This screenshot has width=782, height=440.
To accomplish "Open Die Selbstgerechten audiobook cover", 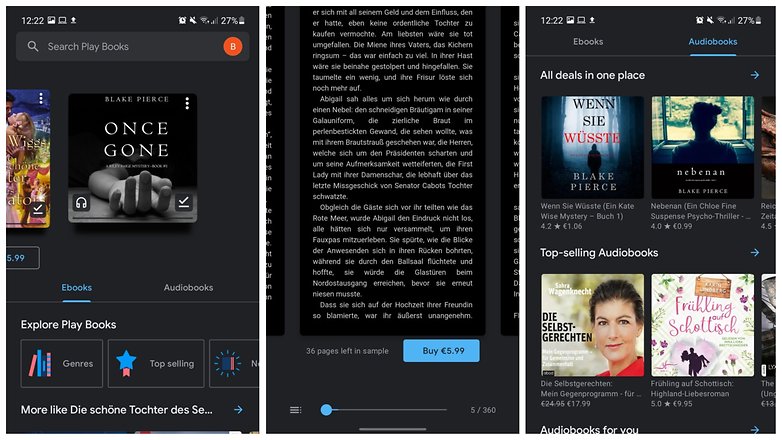I will tap(592, 325).
